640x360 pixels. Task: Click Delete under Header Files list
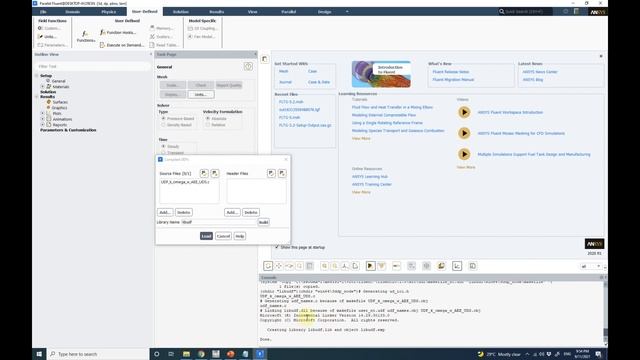(x=251, y=212)
